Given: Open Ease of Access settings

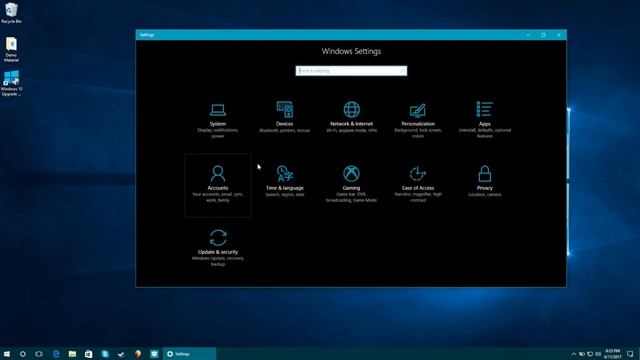Looking at the screenshot, I should point(418,185).
